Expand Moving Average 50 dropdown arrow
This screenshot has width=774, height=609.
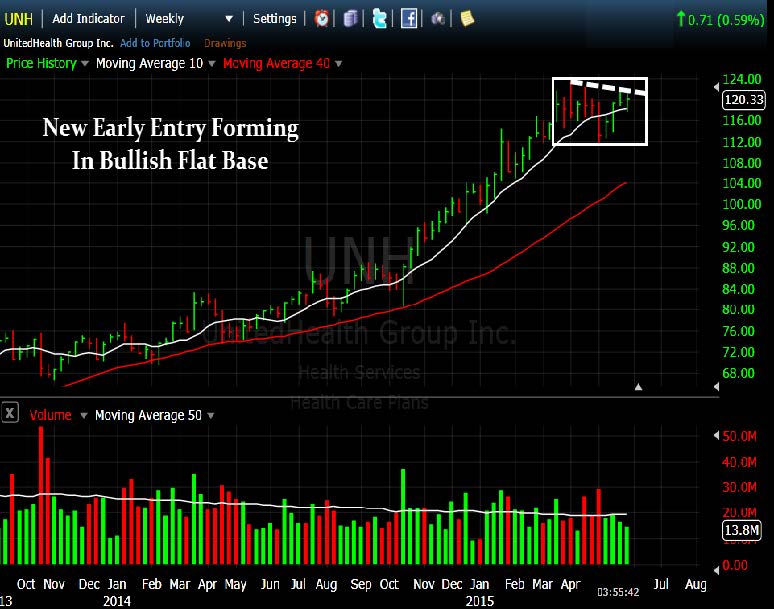211,416
